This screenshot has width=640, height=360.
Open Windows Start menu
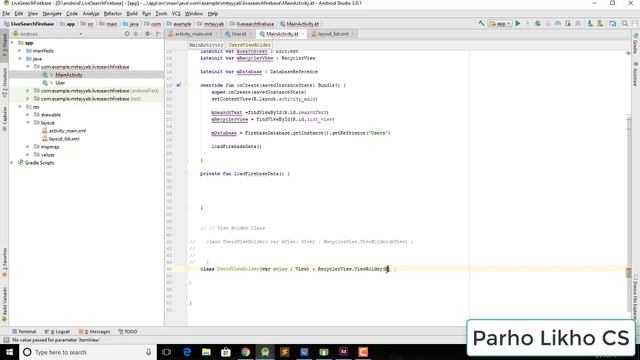coord(9,352)
